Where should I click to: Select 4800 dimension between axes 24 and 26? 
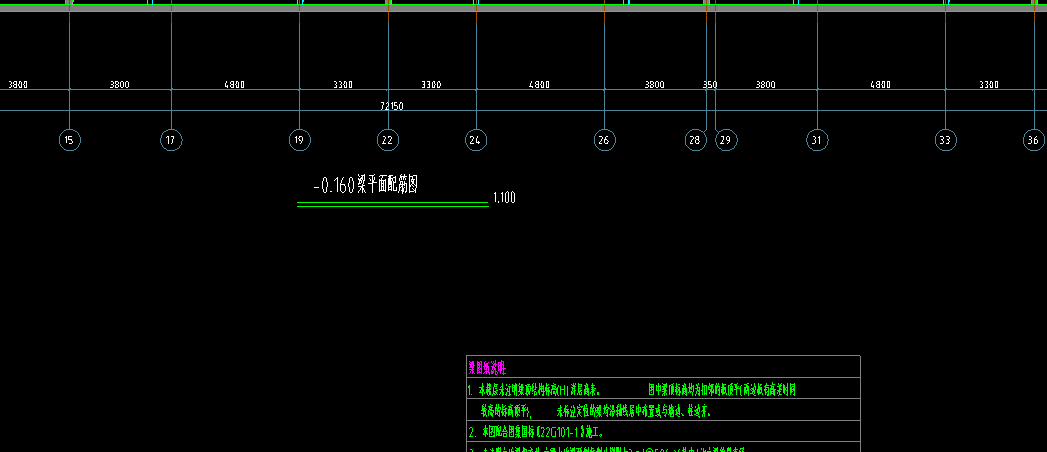click(540, 85)
